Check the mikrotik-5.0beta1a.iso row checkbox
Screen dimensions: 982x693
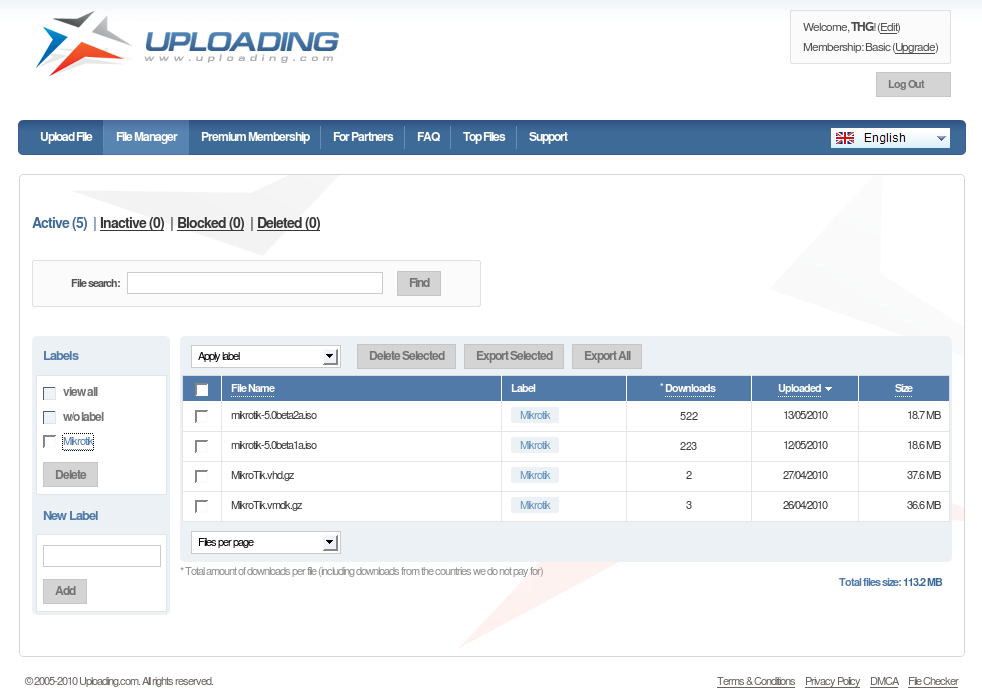[x=201, y=446]
